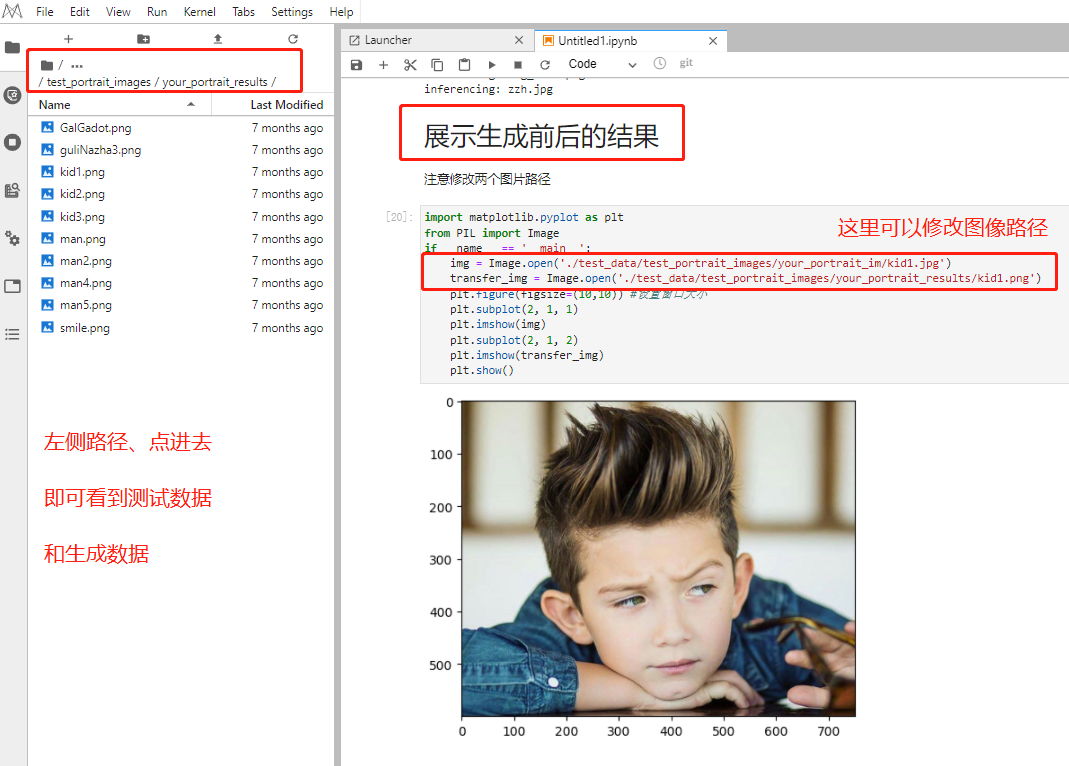Select kid1.png in file list

coord(181,172)
